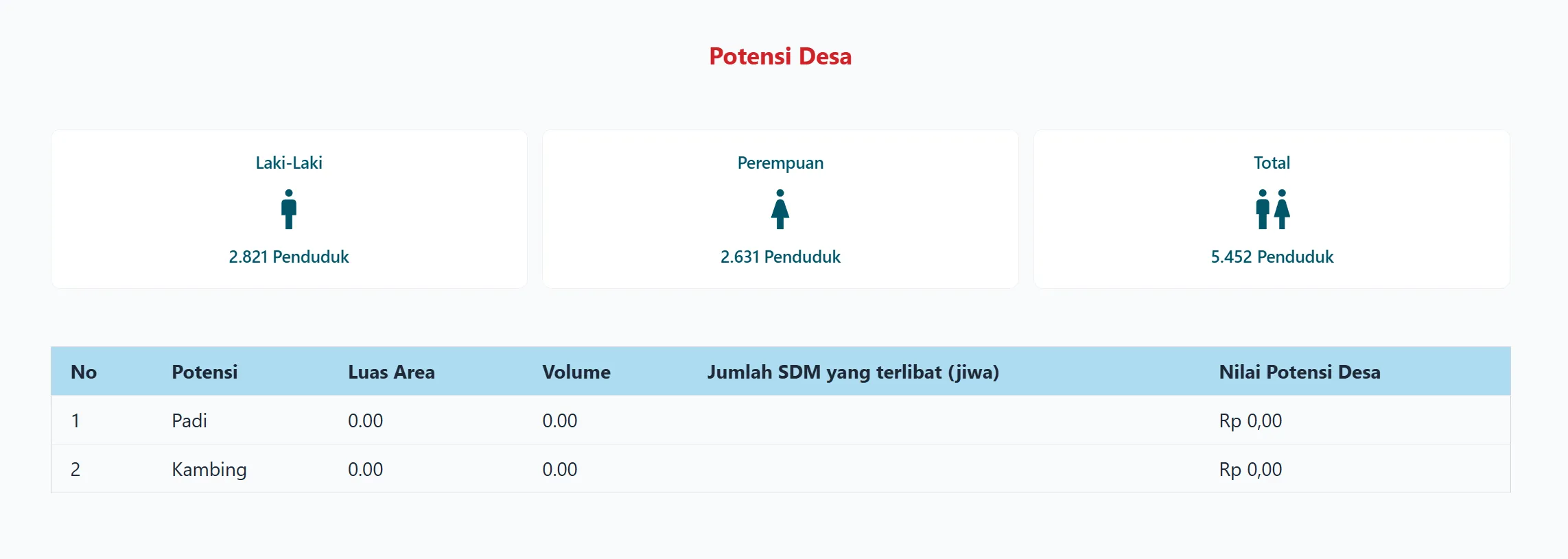Select the 2.631 Penduduk text
This screenshot has width=1568, height=559.
pyautogui.click(x=780, y=257)
